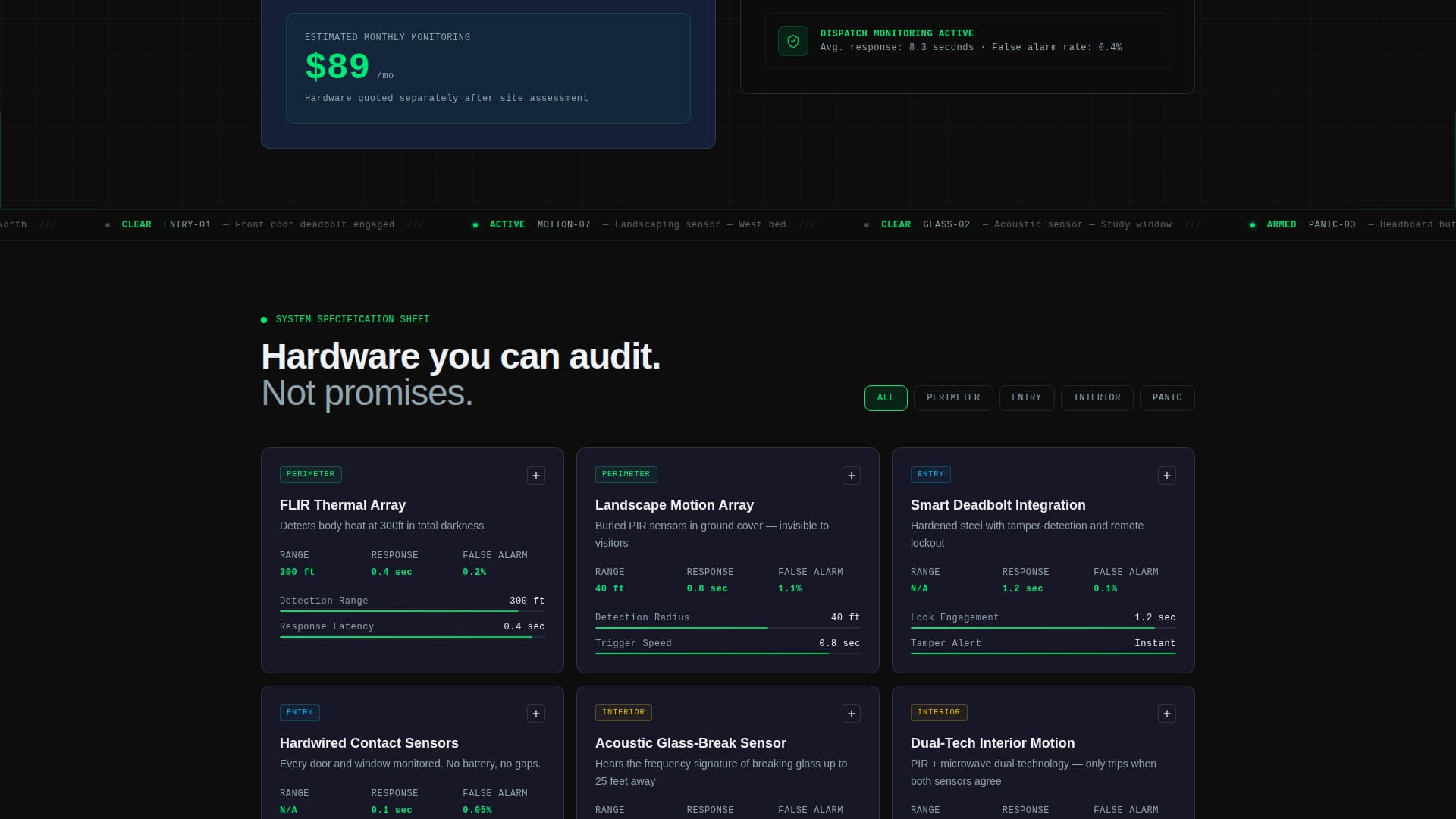This screenshot has height=819, width=1456.
Task: Click plus icon on Acoustic Glass-Break Sensor
Action: coord(851,714)
